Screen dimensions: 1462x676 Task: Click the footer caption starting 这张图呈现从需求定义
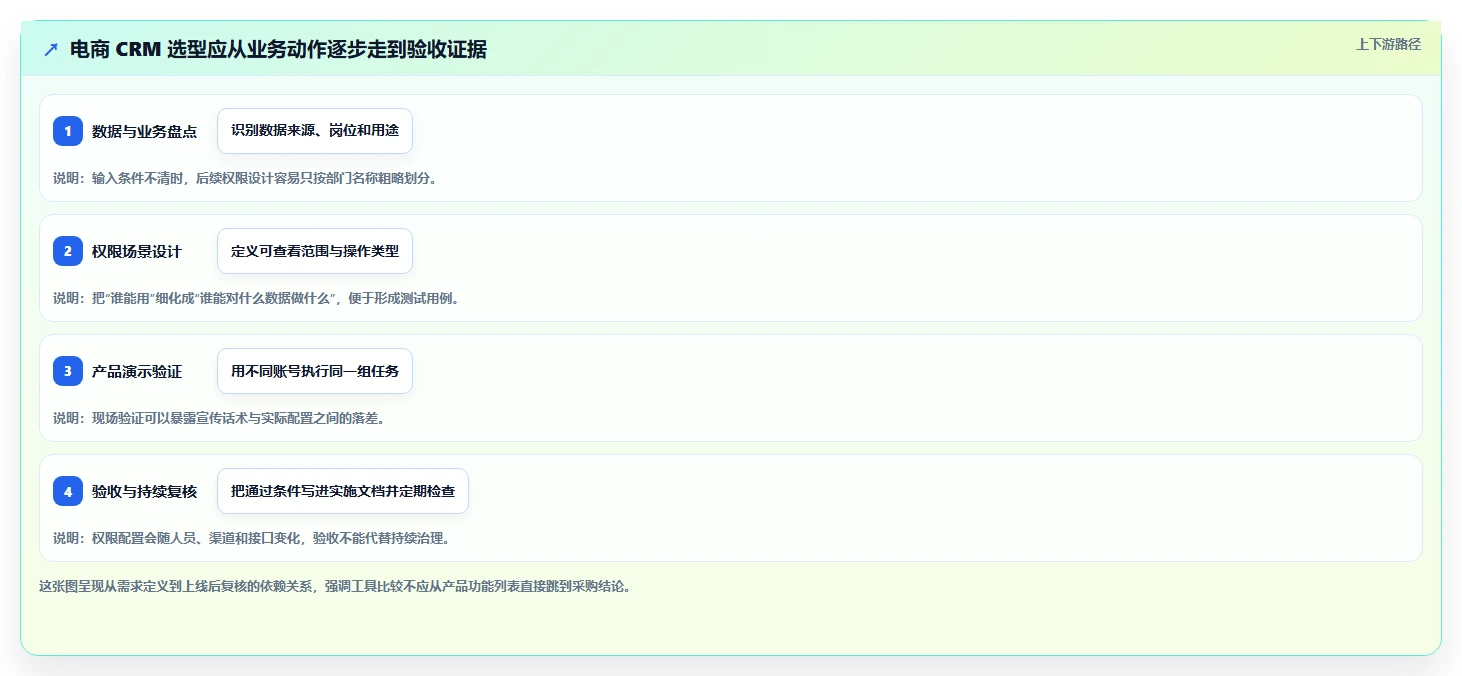(x=335, y=586)
